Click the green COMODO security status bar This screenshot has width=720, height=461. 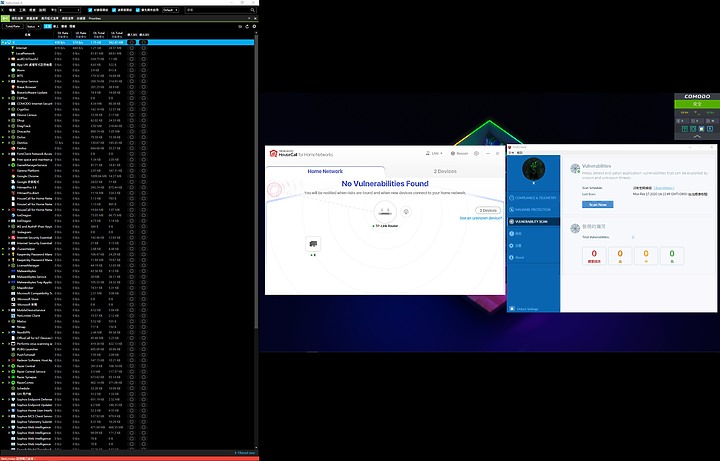[x=697, y=104]
